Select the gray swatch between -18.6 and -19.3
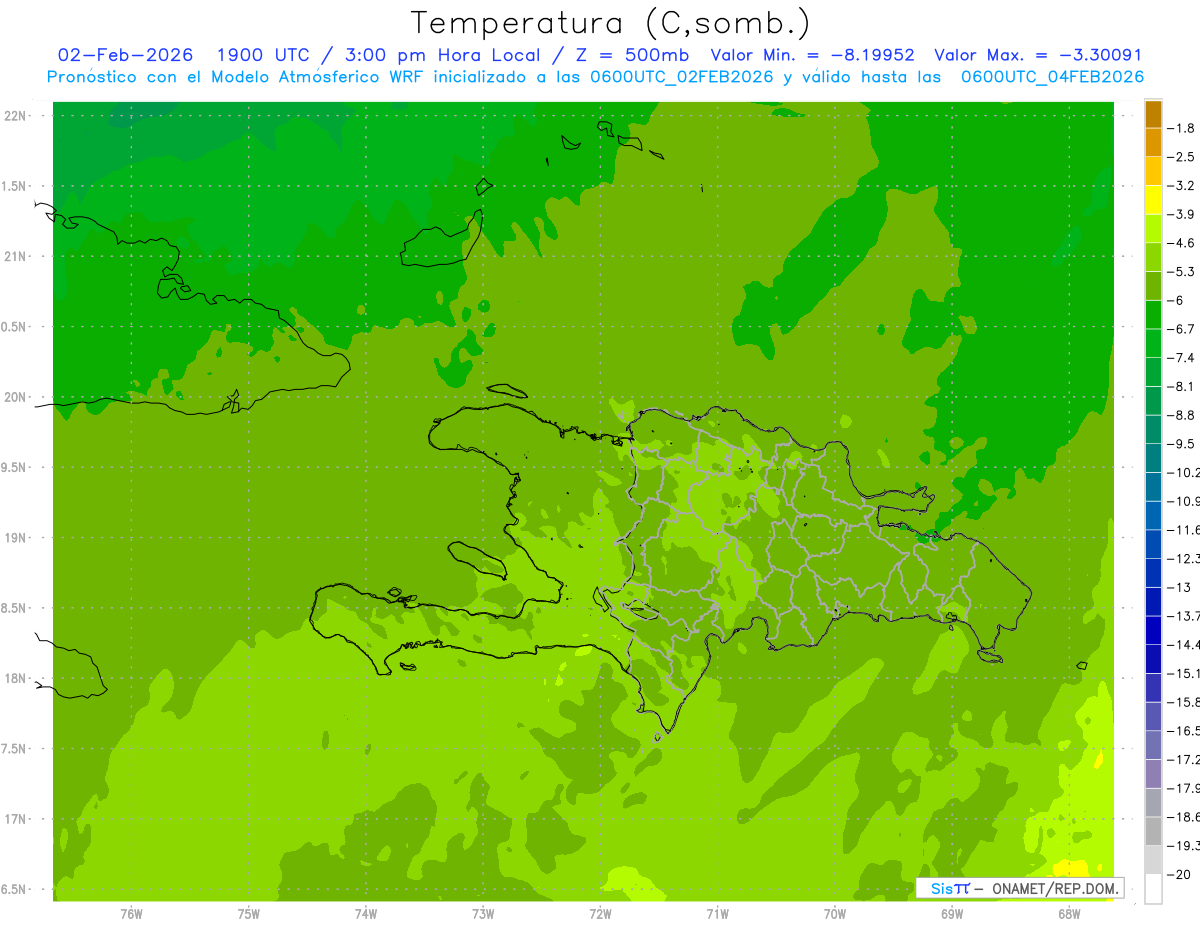The width and height of the screenshot is (1200, 927). [1153, 831]
